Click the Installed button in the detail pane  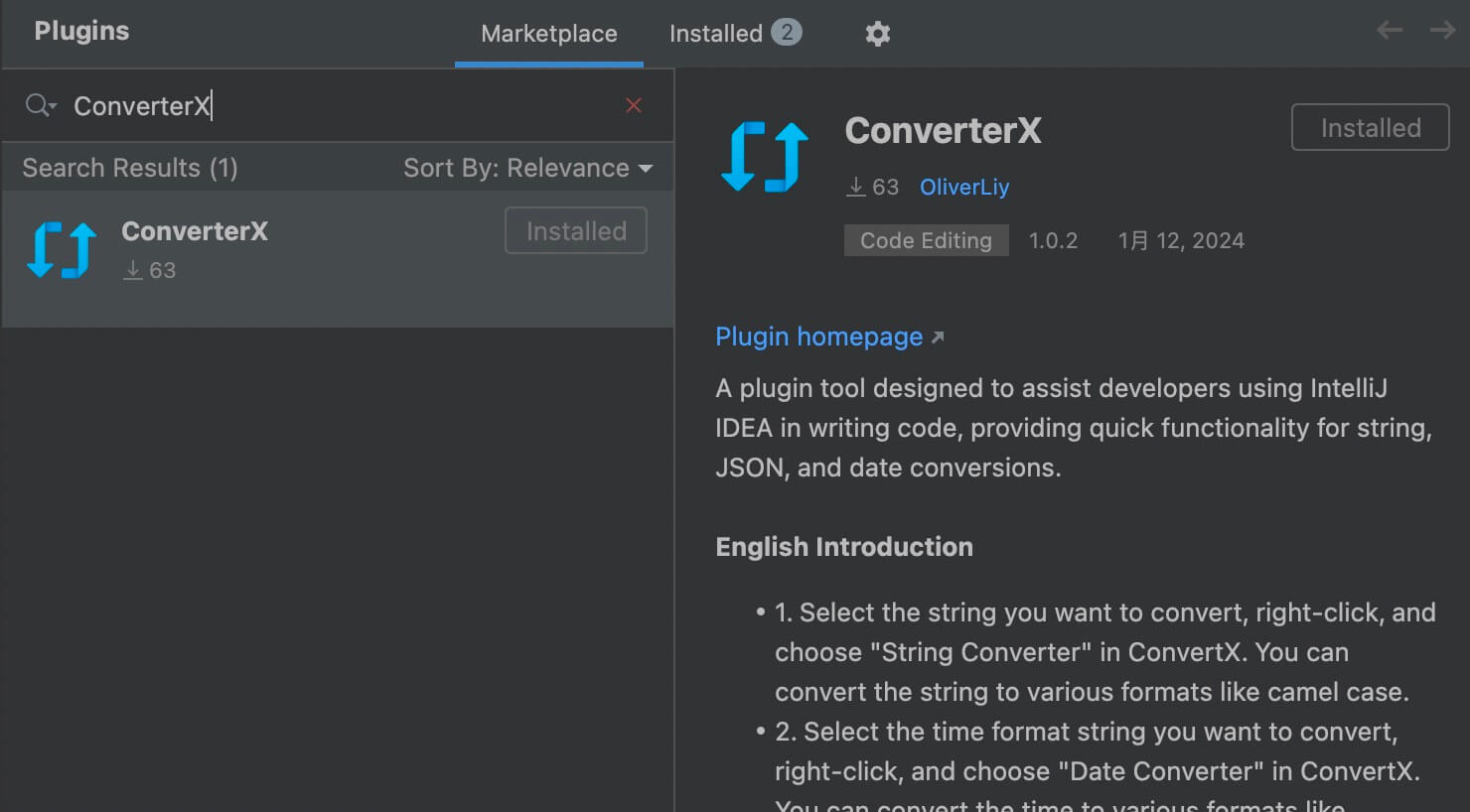(x=1370, y=127)
